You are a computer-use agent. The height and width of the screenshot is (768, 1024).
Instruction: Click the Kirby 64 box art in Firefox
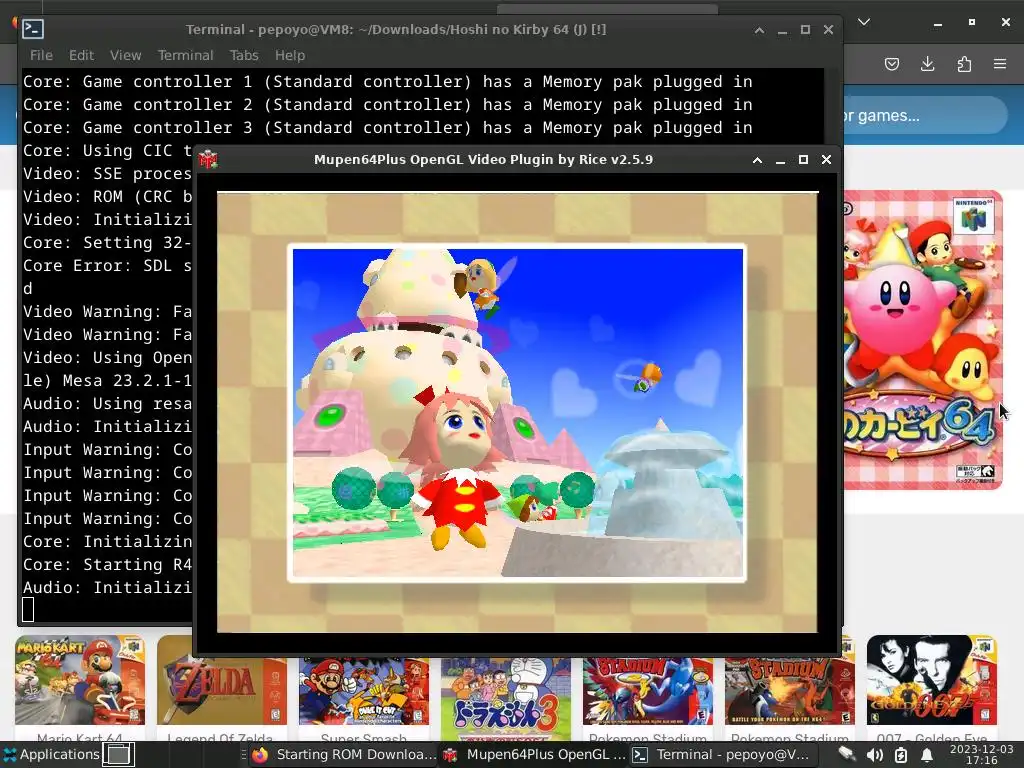click(923, 340)
